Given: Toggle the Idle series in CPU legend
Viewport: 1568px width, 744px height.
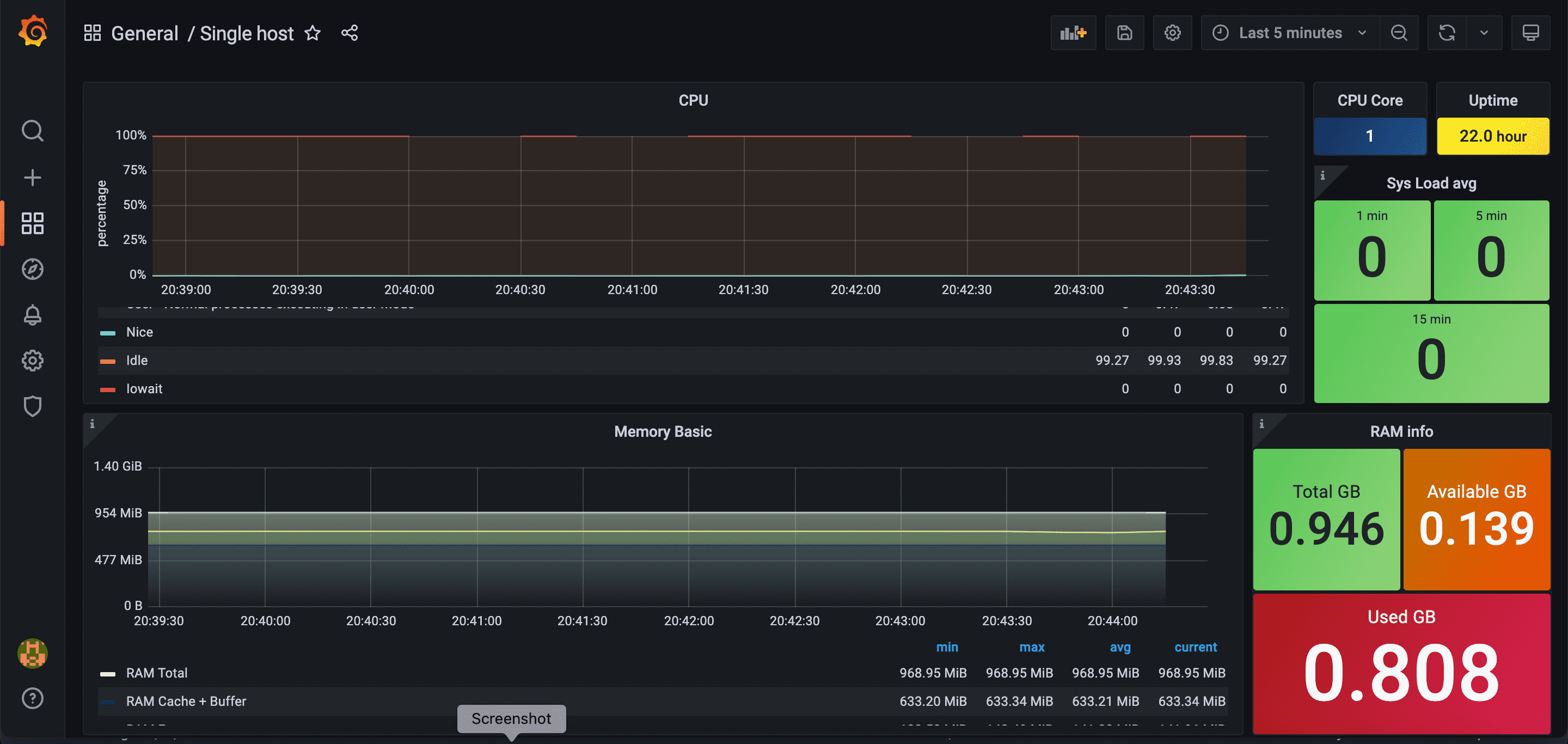Looking at the screenshot, I should [x=137, y=361].
